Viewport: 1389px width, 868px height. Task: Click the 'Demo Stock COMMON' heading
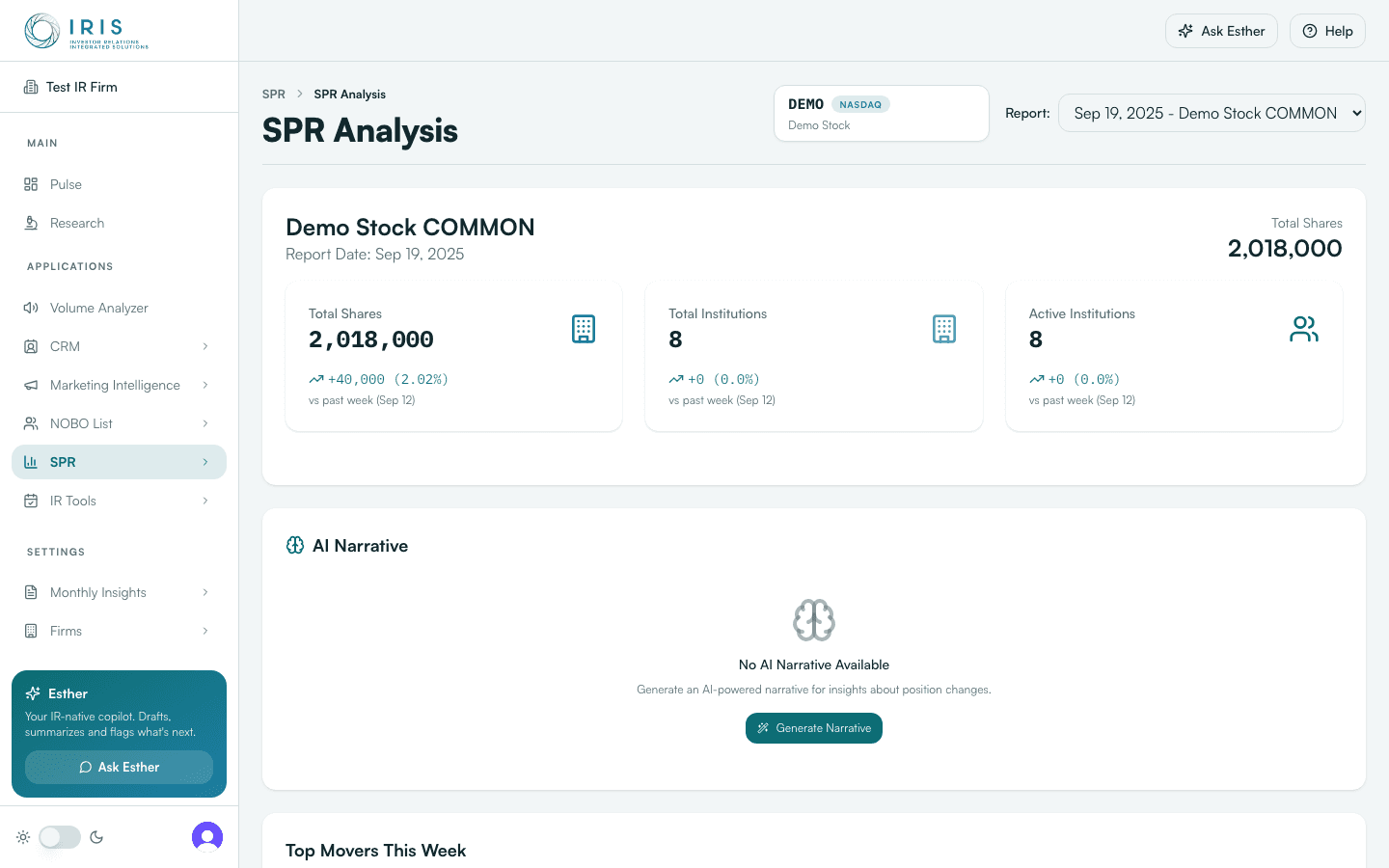point(410,227)
